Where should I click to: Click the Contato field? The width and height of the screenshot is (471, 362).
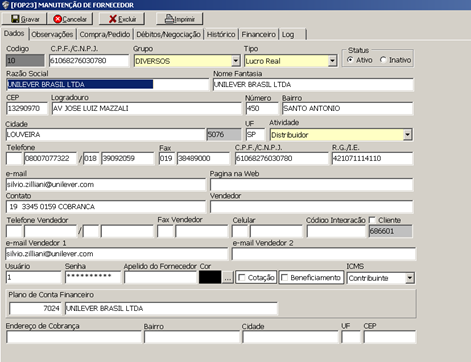[x=105, y=207]
